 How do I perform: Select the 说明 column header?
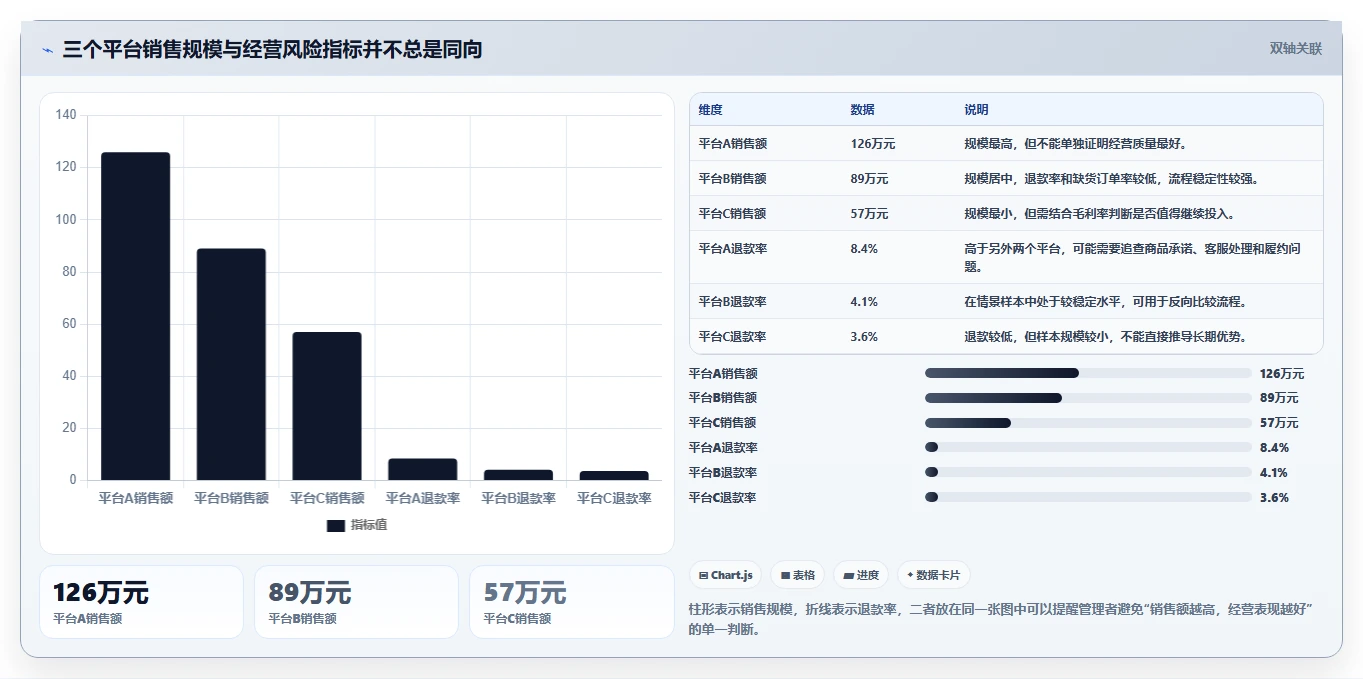tap(976, 109)
